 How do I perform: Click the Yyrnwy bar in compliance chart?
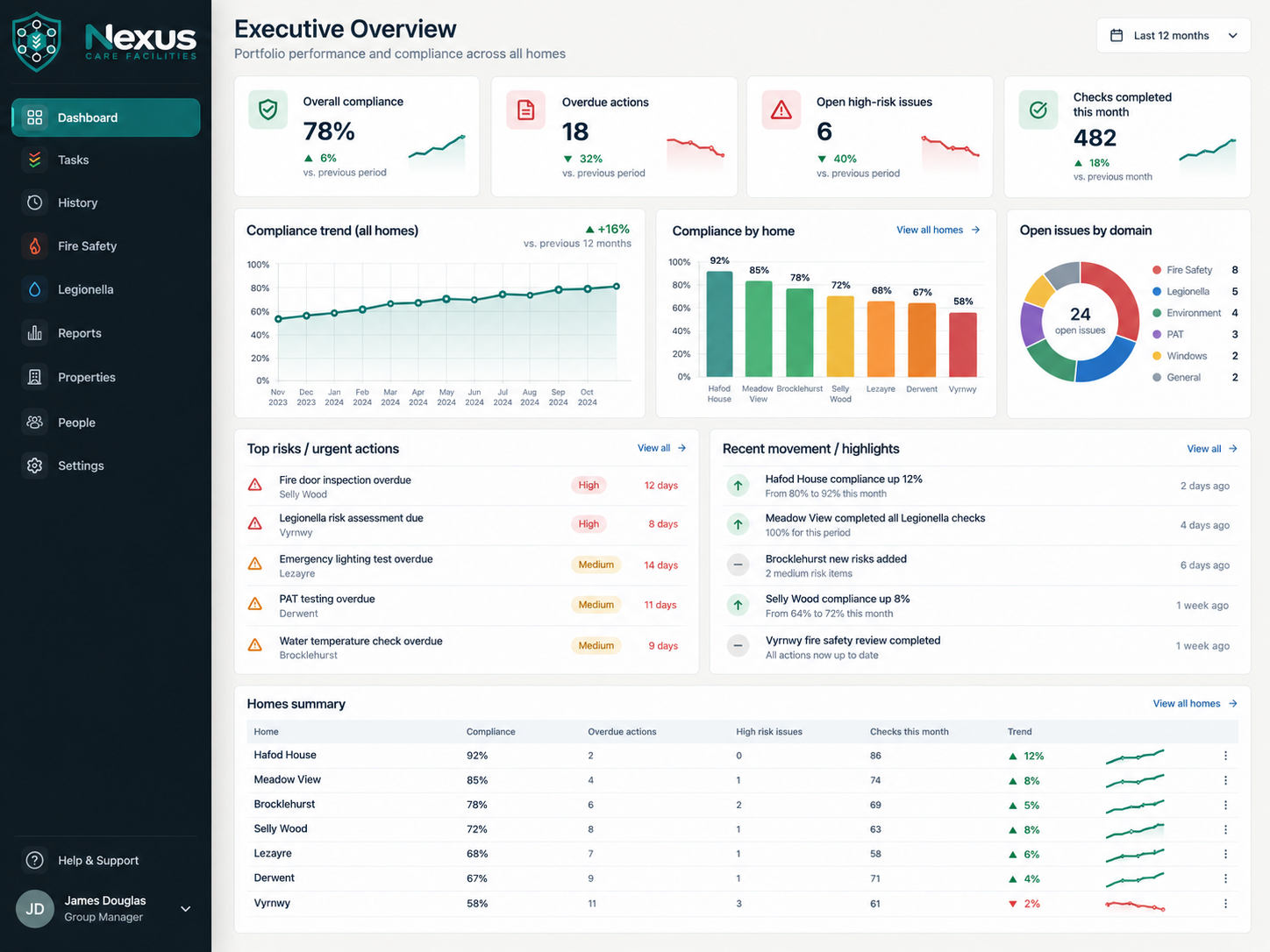pyautogui.click(x=963, y=345)
